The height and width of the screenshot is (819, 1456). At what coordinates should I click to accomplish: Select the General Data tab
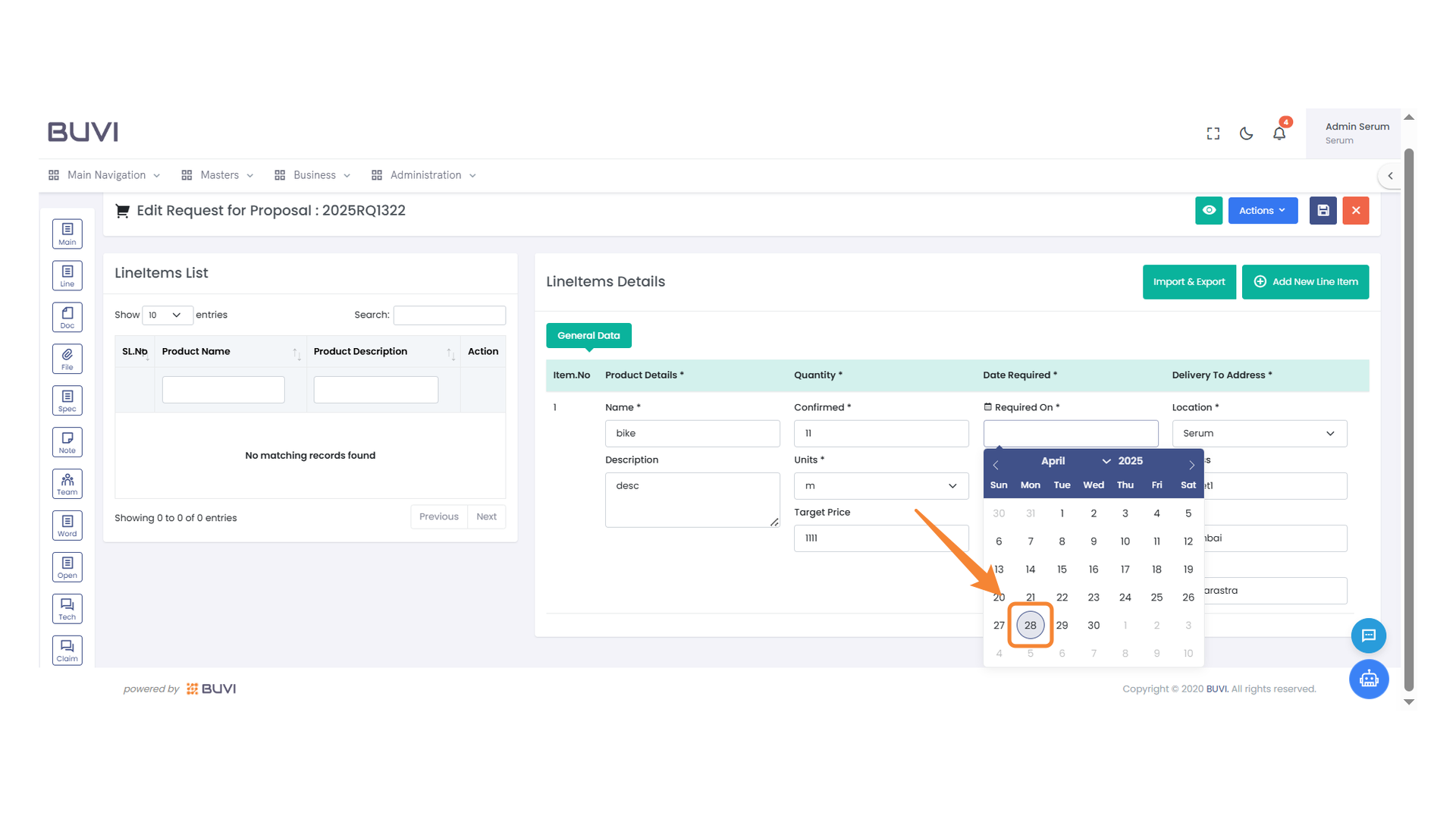point(588,335)
